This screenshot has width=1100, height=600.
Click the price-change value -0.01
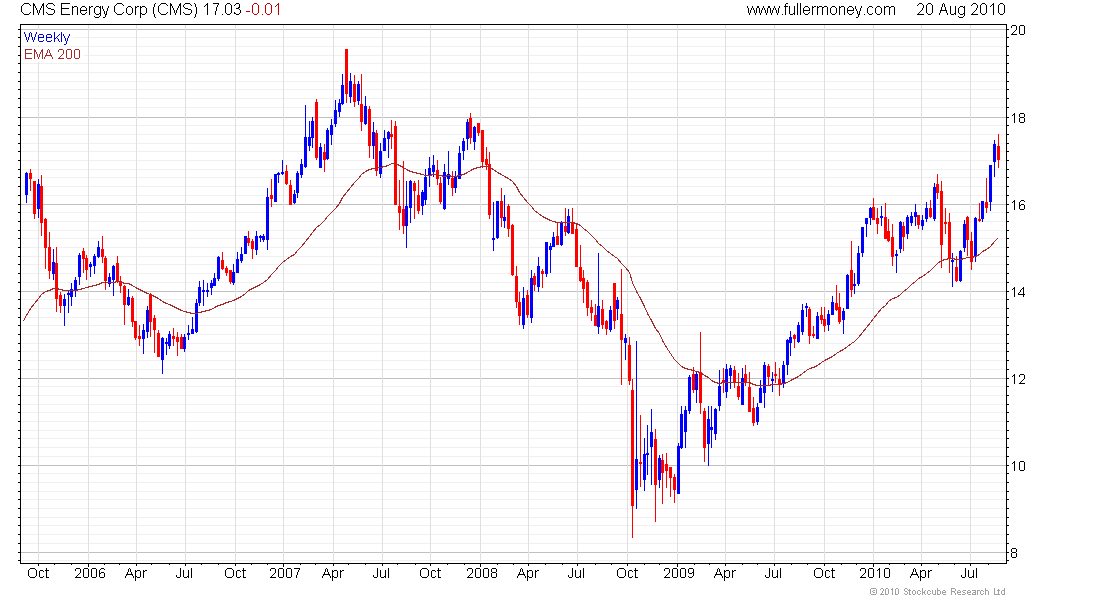(x=263, y=10)
